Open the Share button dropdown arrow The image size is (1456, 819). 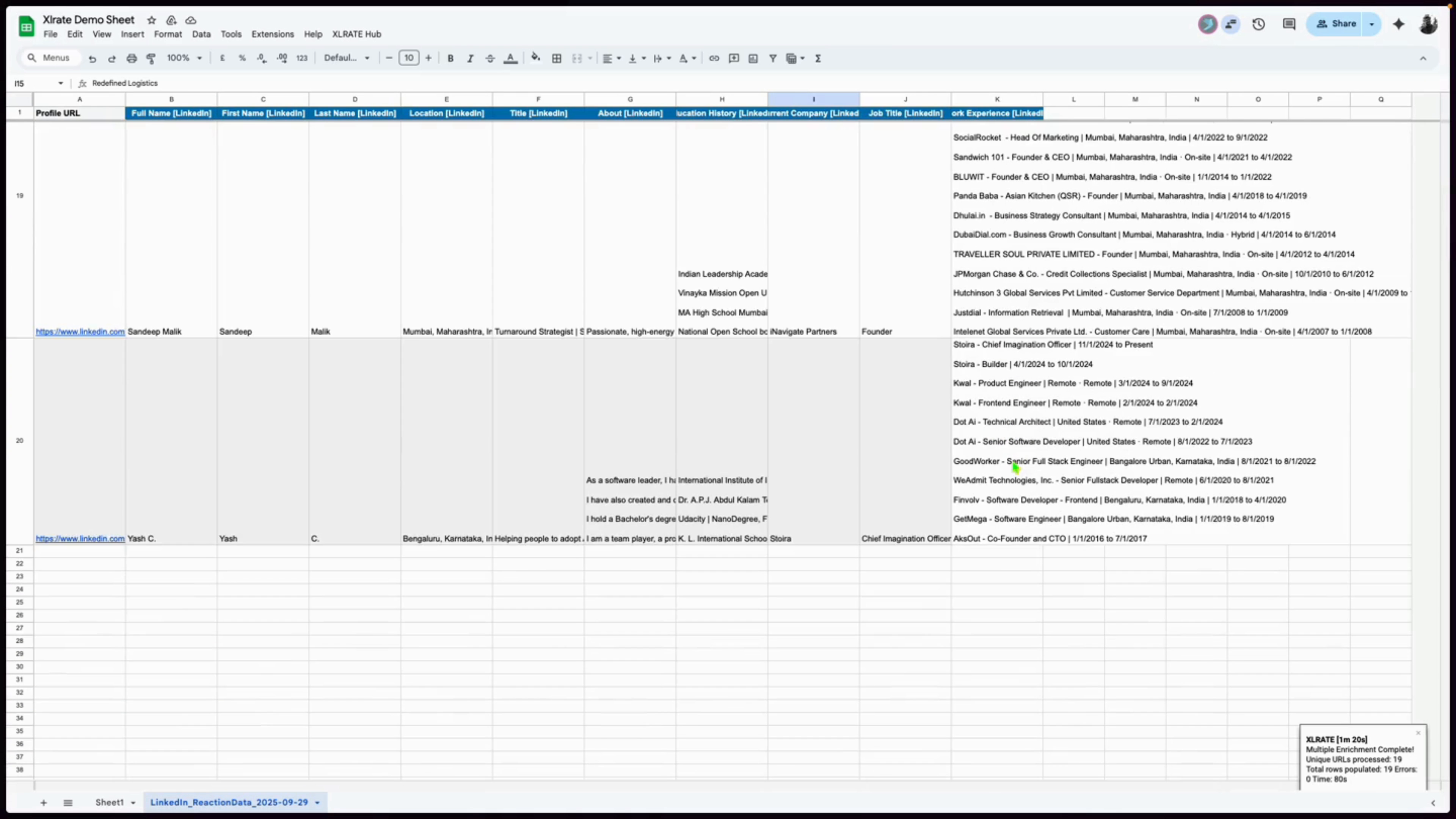(x=1372, y=24)
